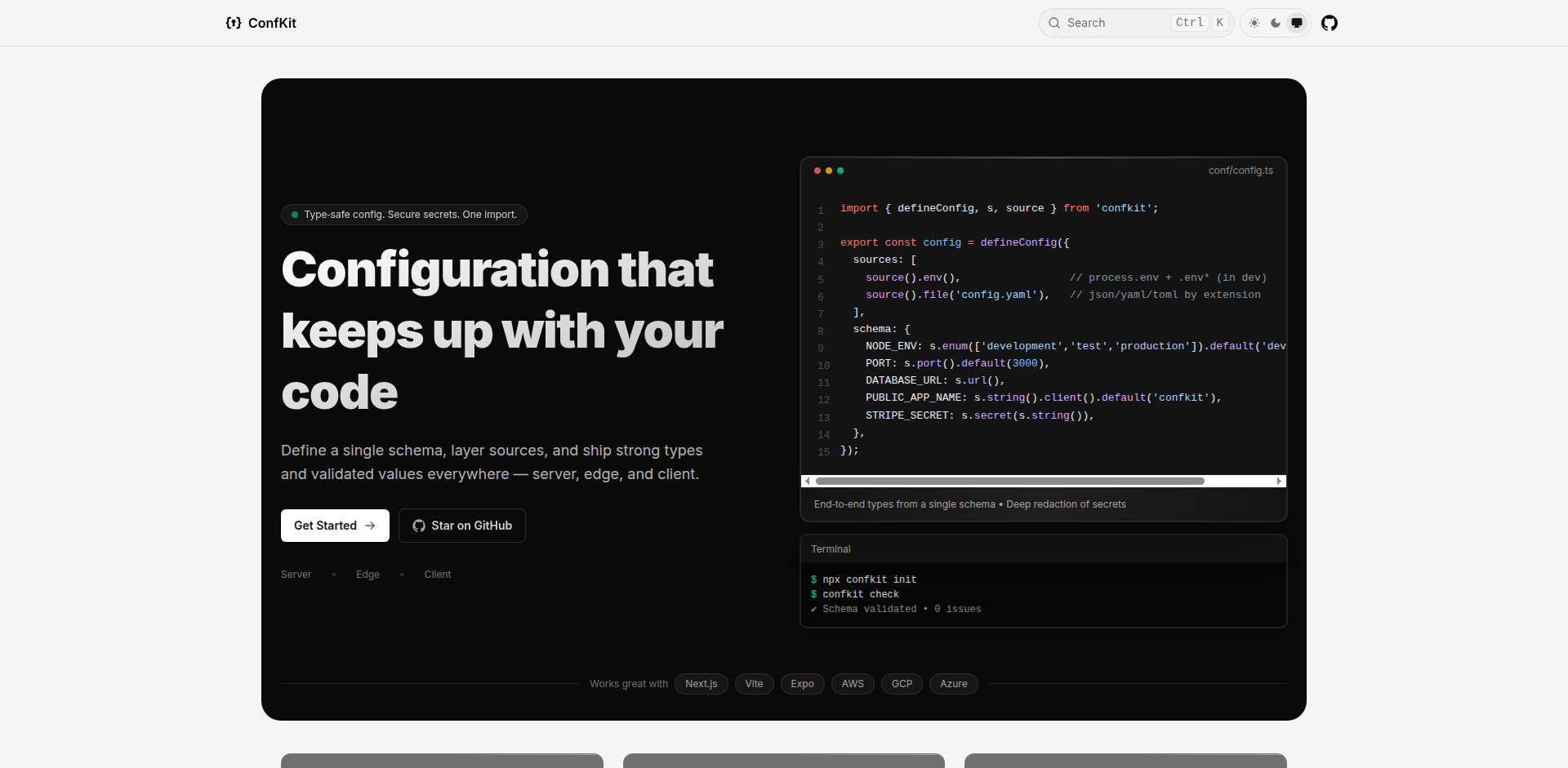Focus the Search input field

(1136, 23)
